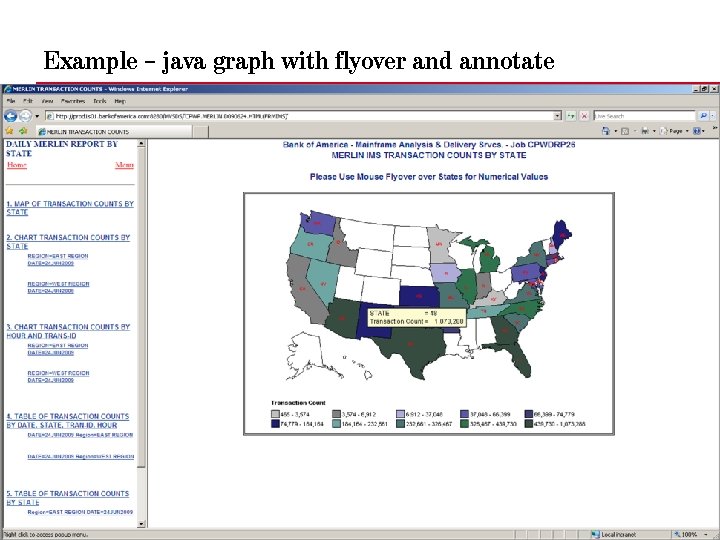
Task: Open link 1 Map of Transaction Counts
Action: [x=70, y=208]
